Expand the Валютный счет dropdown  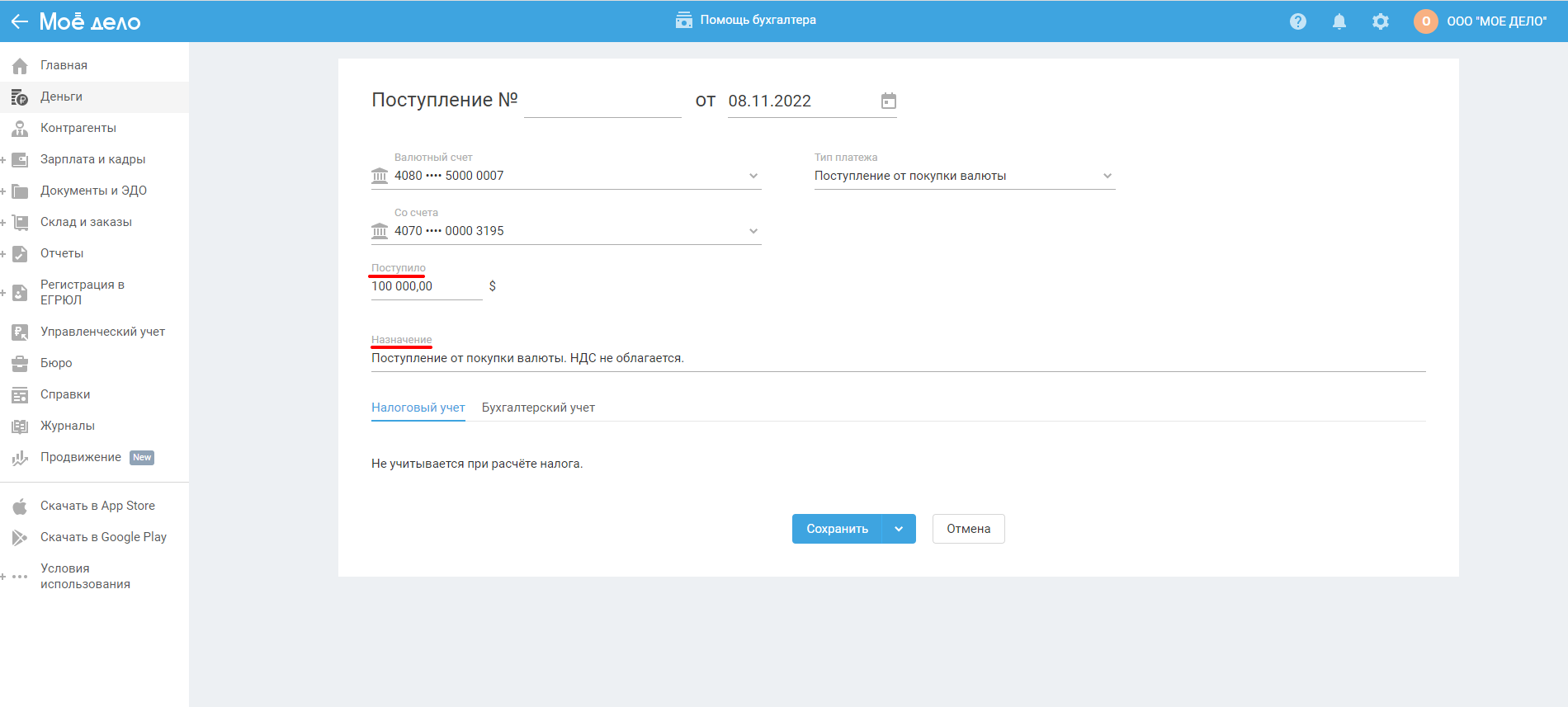(753, 176)
